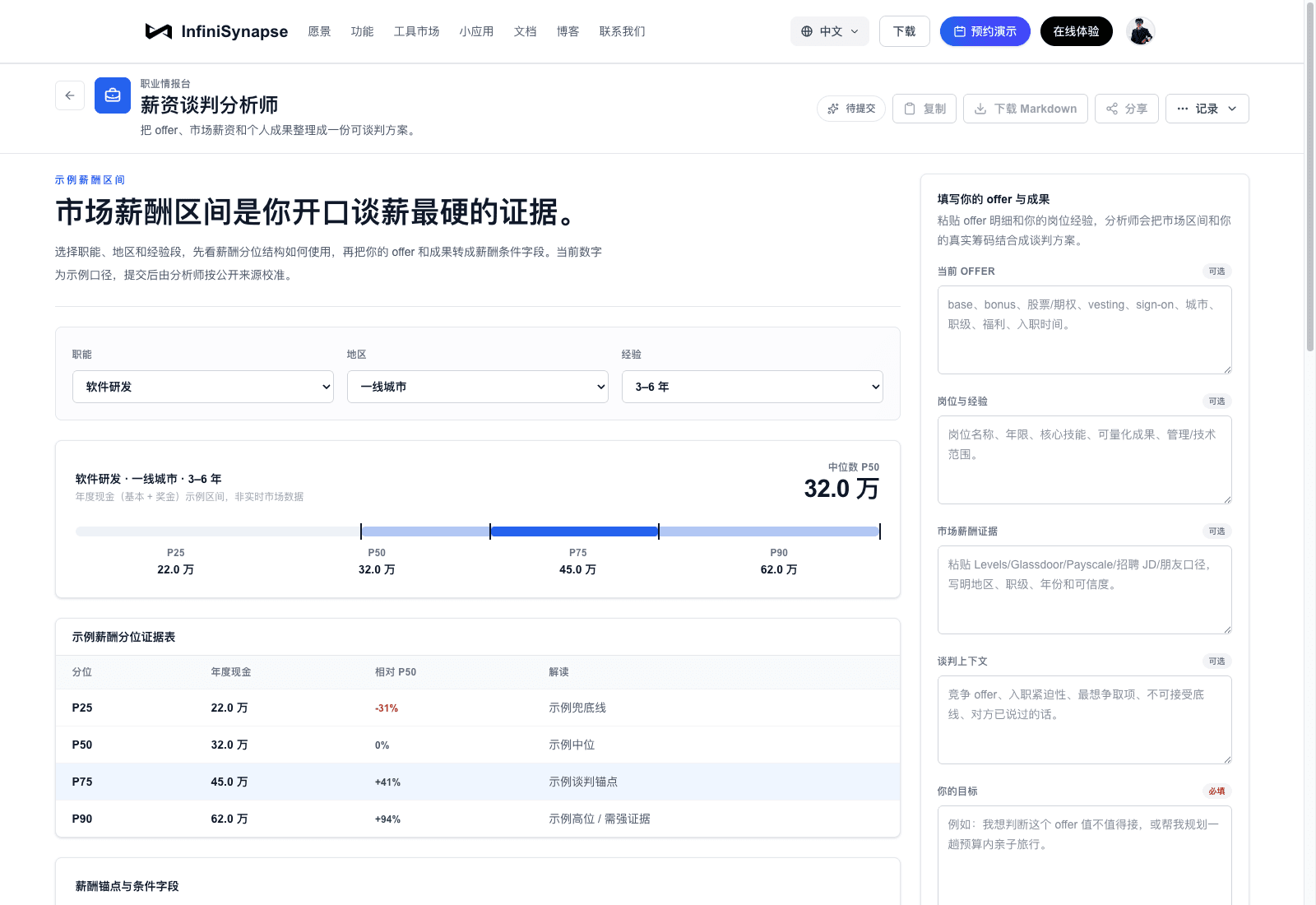This screenshot has width=1316, height=905.
Task: Open the 功能 nav item
Action: [x=362, y=31]
